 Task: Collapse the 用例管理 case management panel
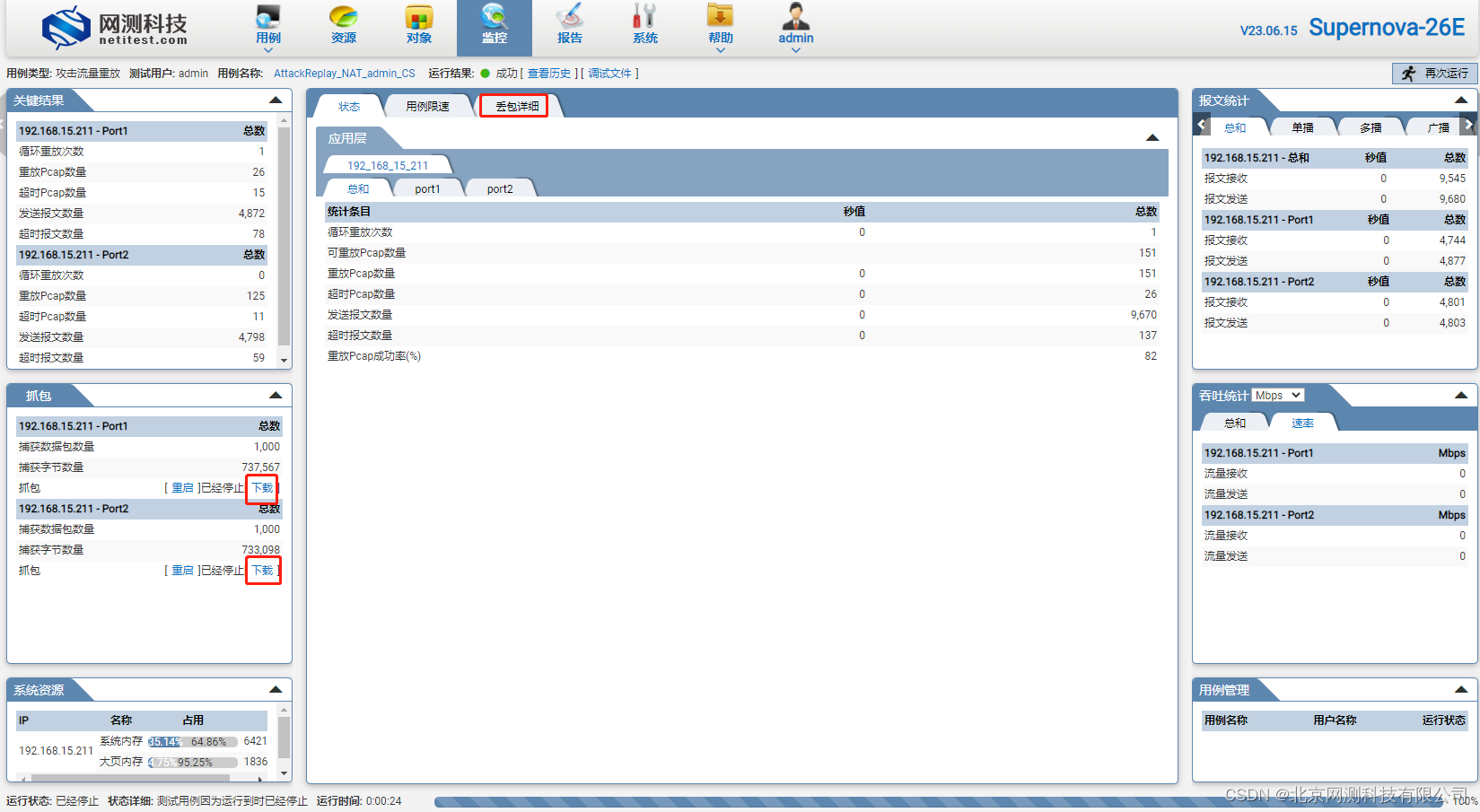pyautogui.click(x=1461, y=690)
